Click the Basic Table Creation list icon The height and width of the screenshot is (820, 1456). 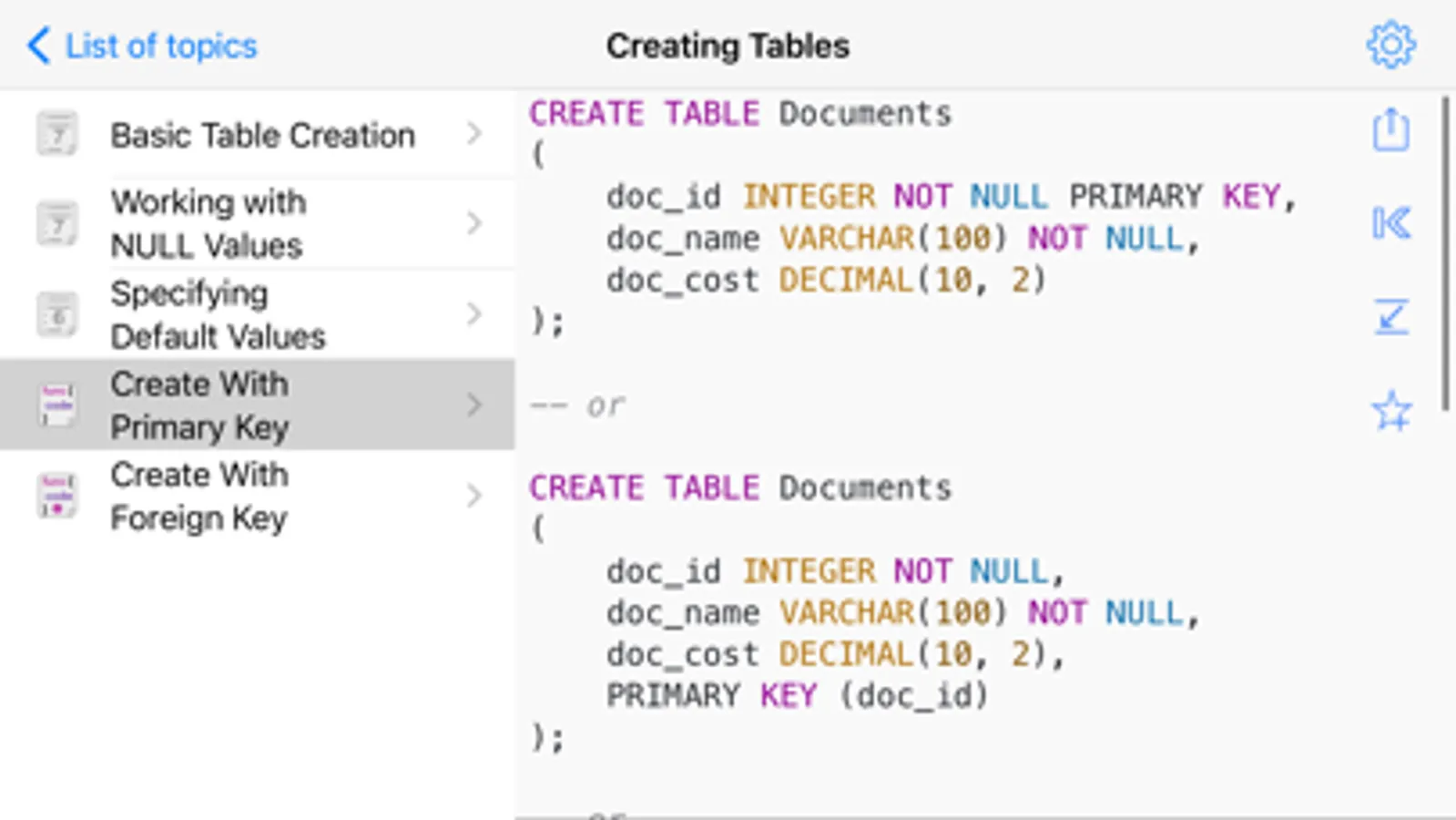tap(57, 135)
